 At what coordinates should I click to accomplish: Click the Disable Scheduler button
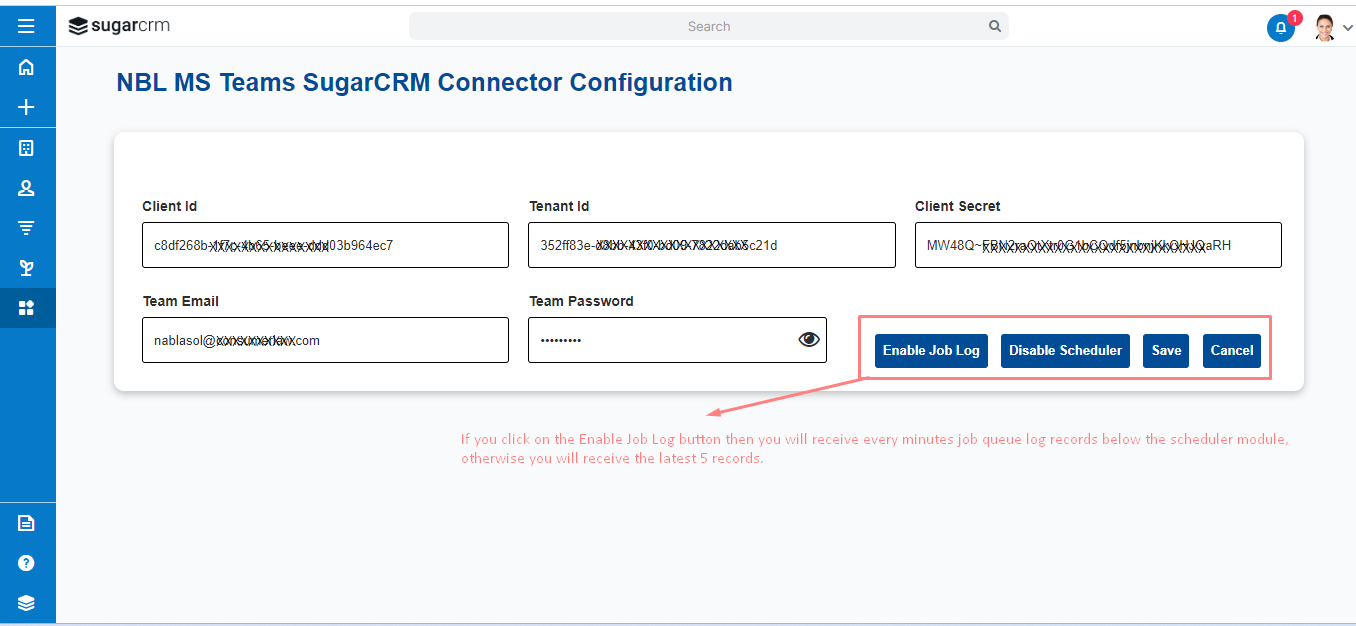(1065, 351)
